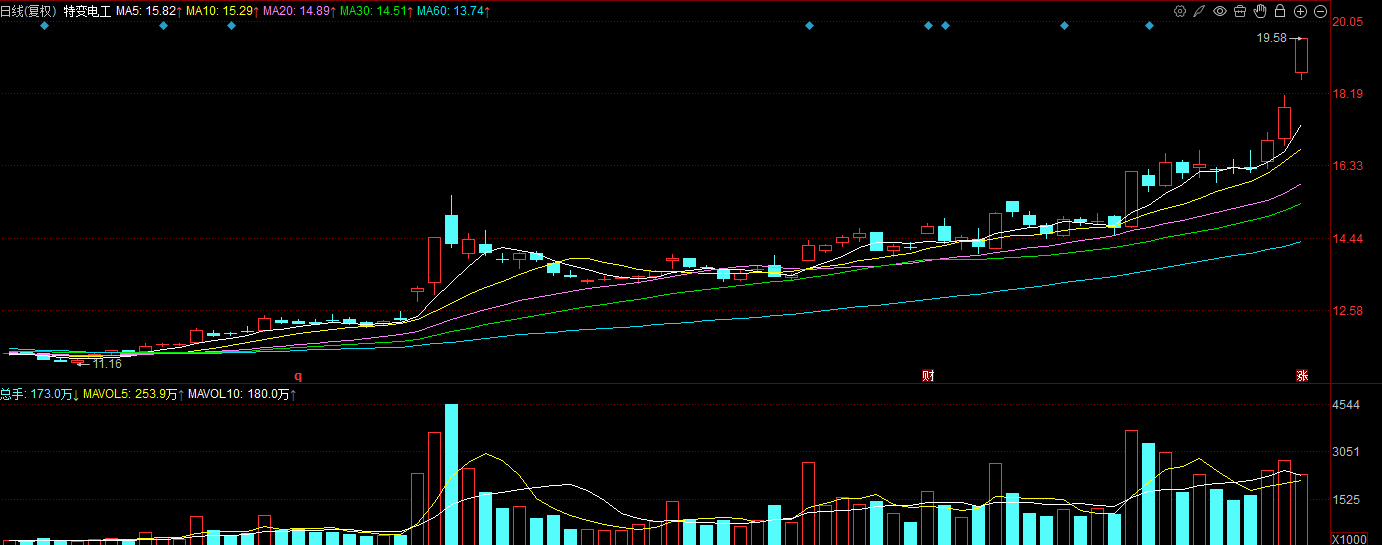The height and width of the screenshot is (545, 1382).
Task: Select the tallest cyan volume bar
Action: 451,475
